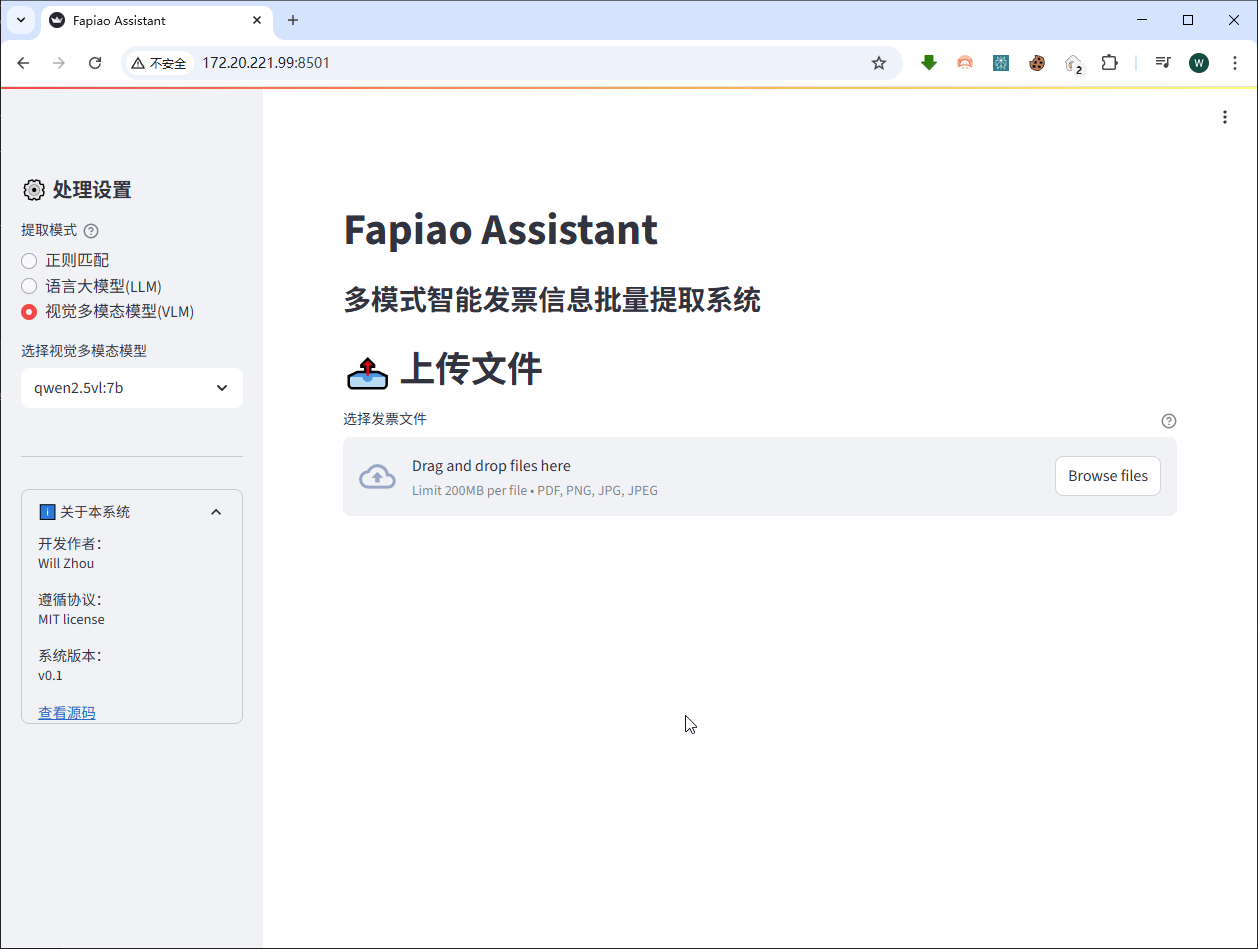Click the 'Will Zhou' author name
The width and height of the screenshot is (1258, 949).
(66, 563)
